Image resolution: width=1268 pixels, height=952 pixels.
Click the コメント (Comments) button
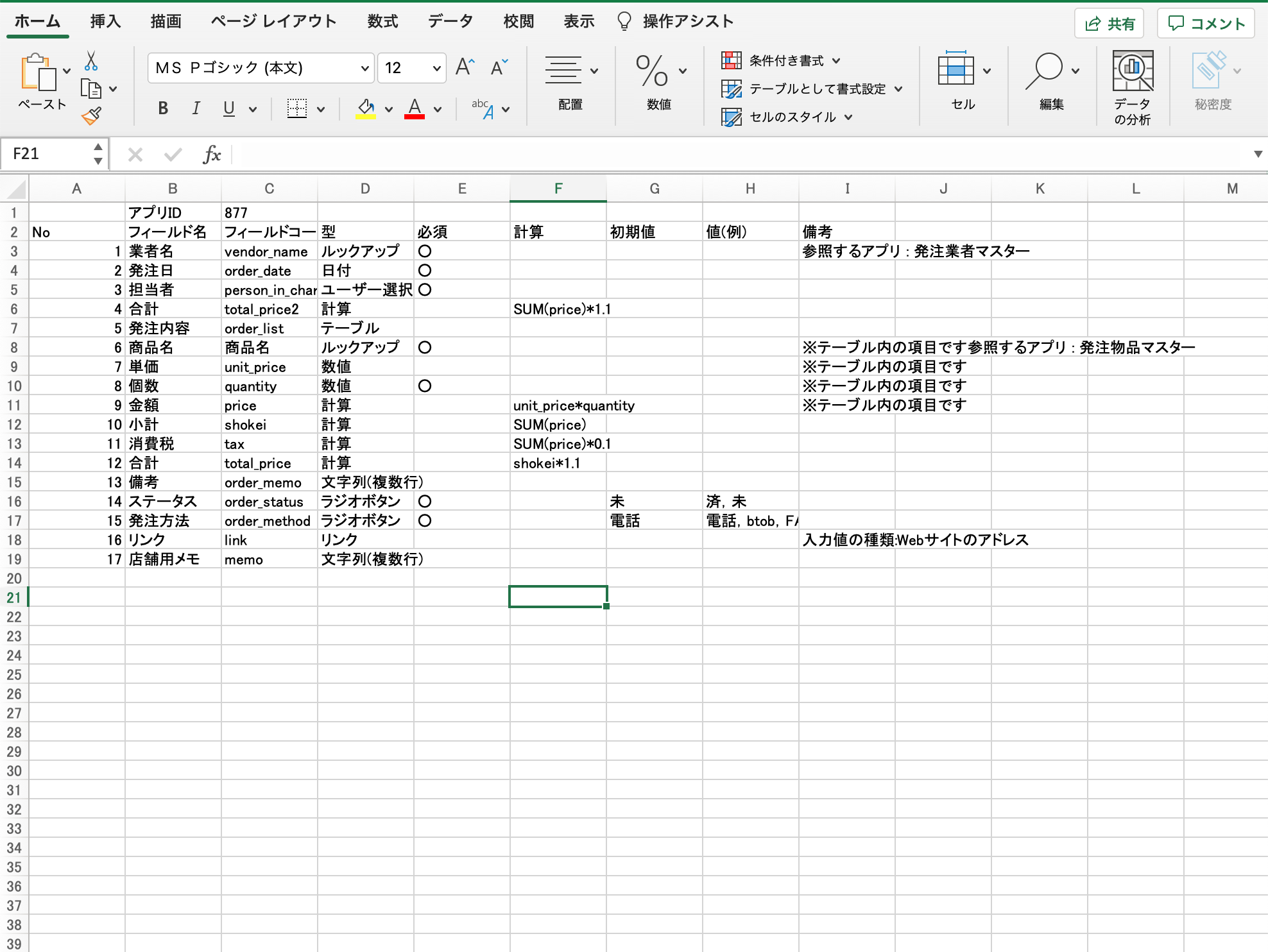click(x=1206, y=24)
